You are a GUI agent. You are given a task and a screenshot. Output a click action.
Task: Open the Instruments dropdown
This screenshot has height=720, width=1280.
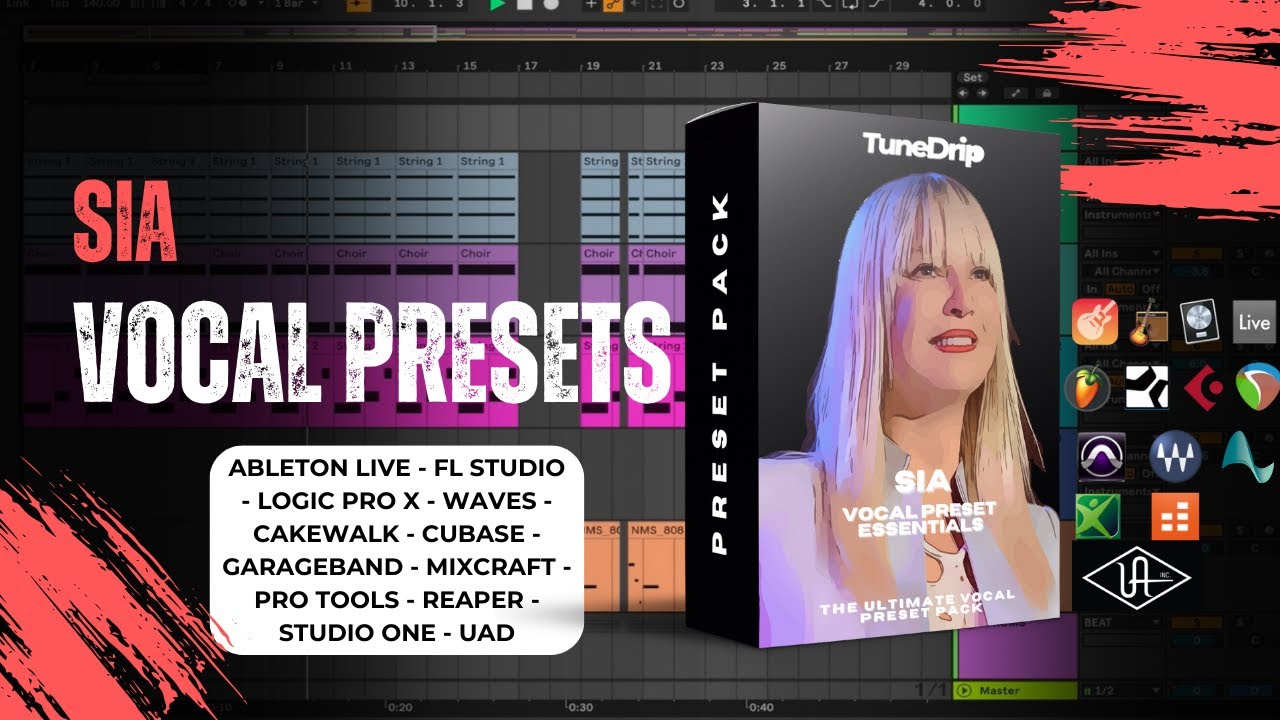[x=1122, y=214]
